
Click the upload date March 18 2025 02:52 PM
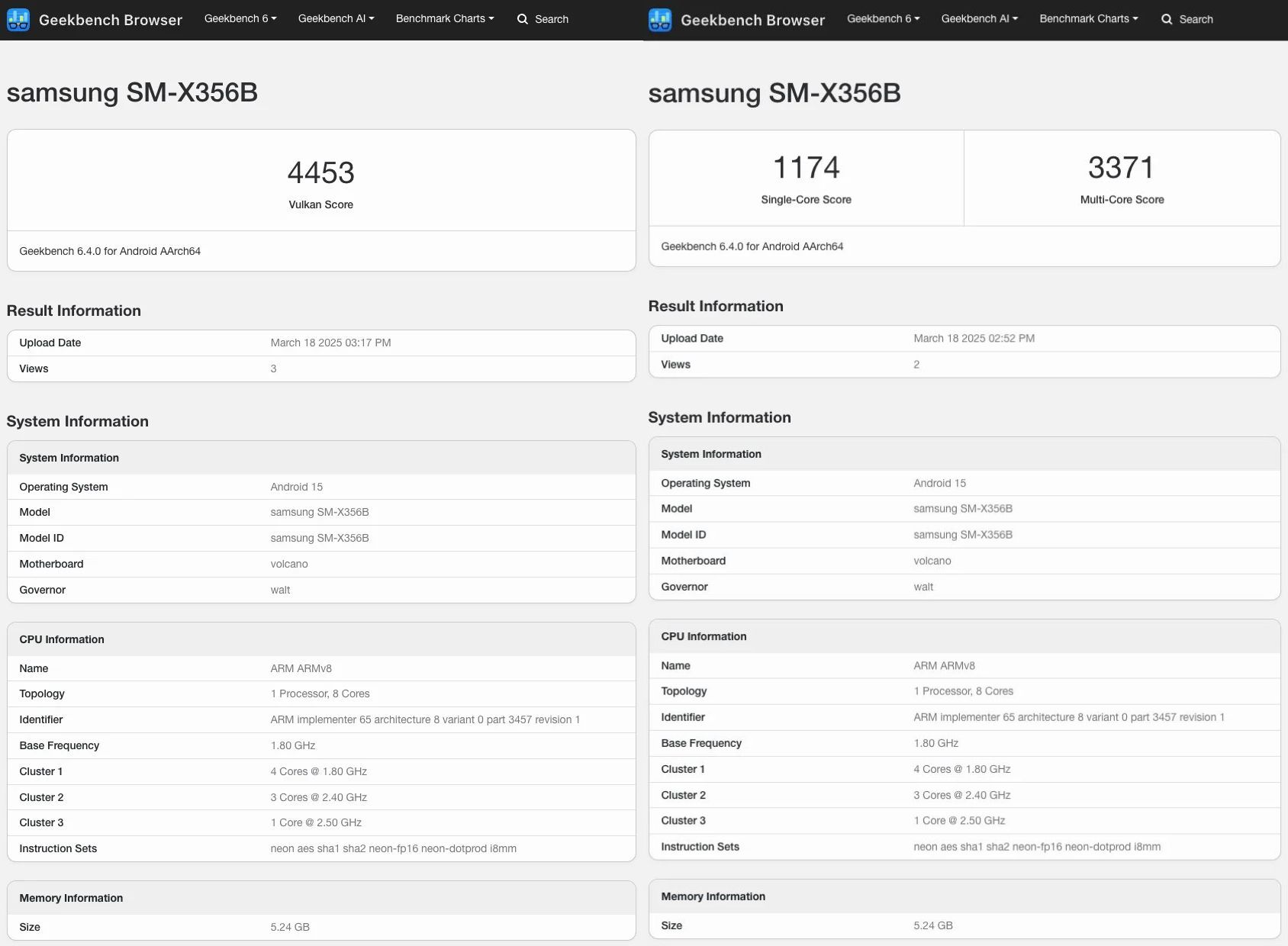(x=974, y=338)
